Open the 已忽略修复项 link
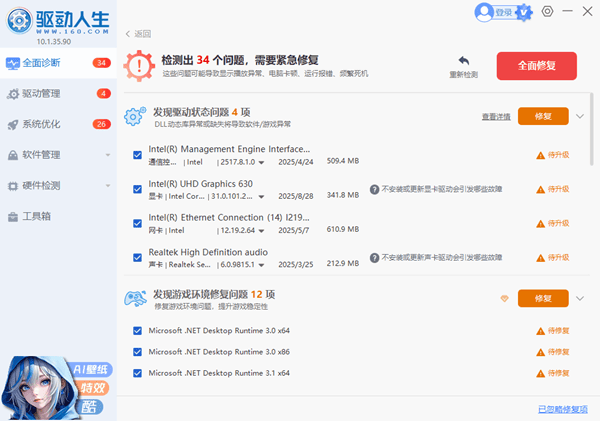The height and width of the screenshot is (421, 600). [562, 409]
